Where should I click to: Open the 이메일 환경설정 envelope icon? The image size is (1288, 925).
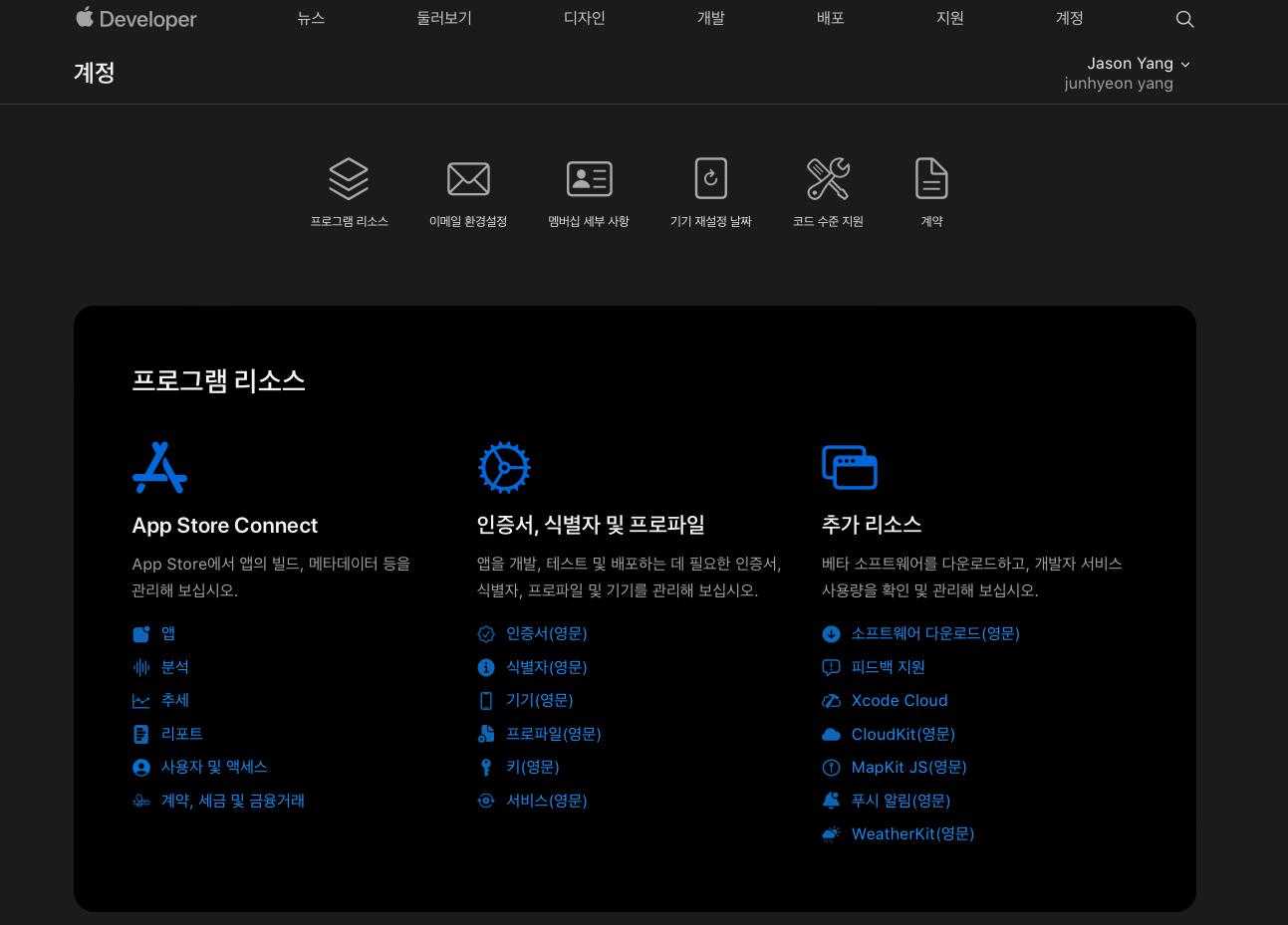[x=468, y=179]
